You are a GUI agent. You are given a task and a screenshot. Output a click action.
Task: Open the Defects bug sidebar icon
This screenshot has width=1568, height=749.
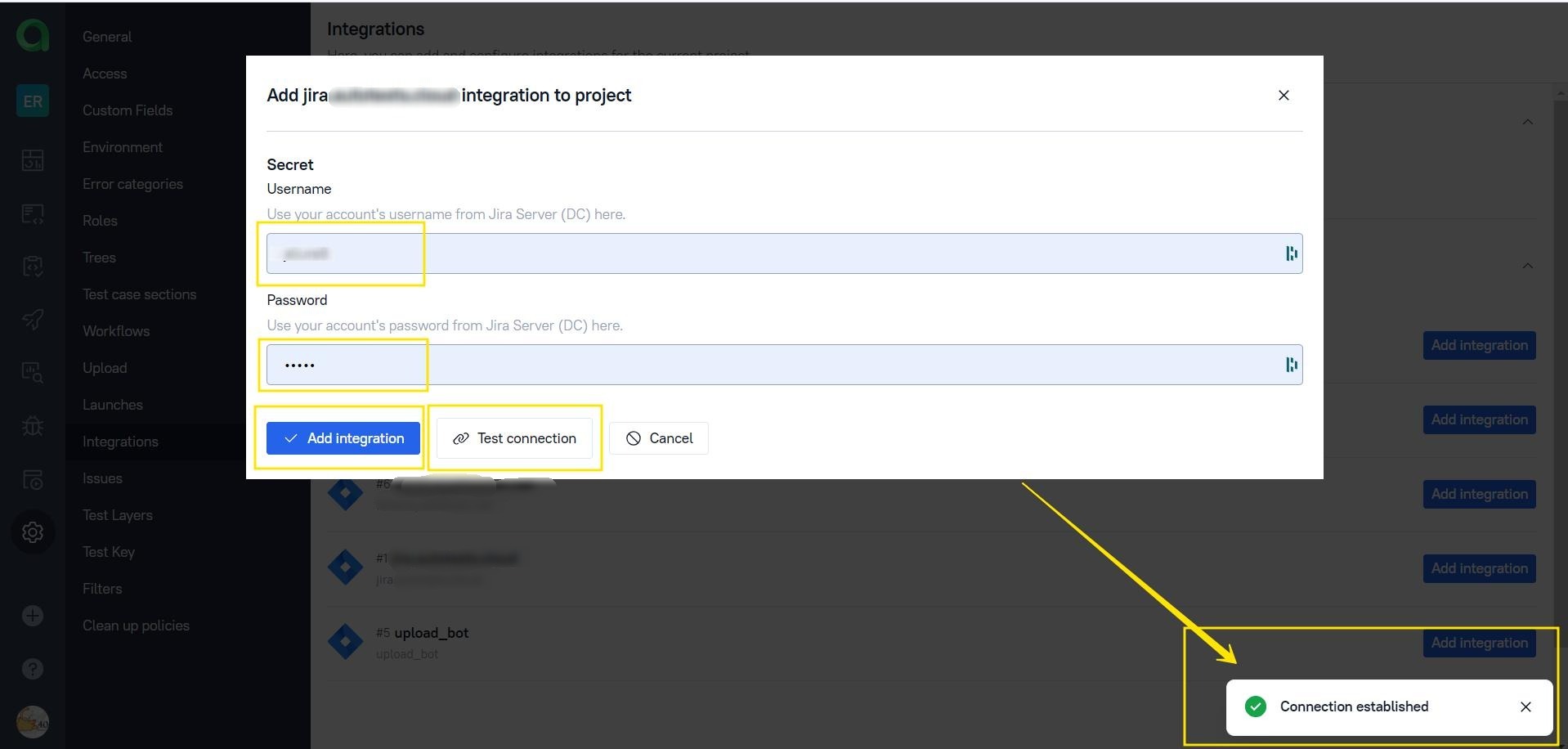(x=33, y=426)
